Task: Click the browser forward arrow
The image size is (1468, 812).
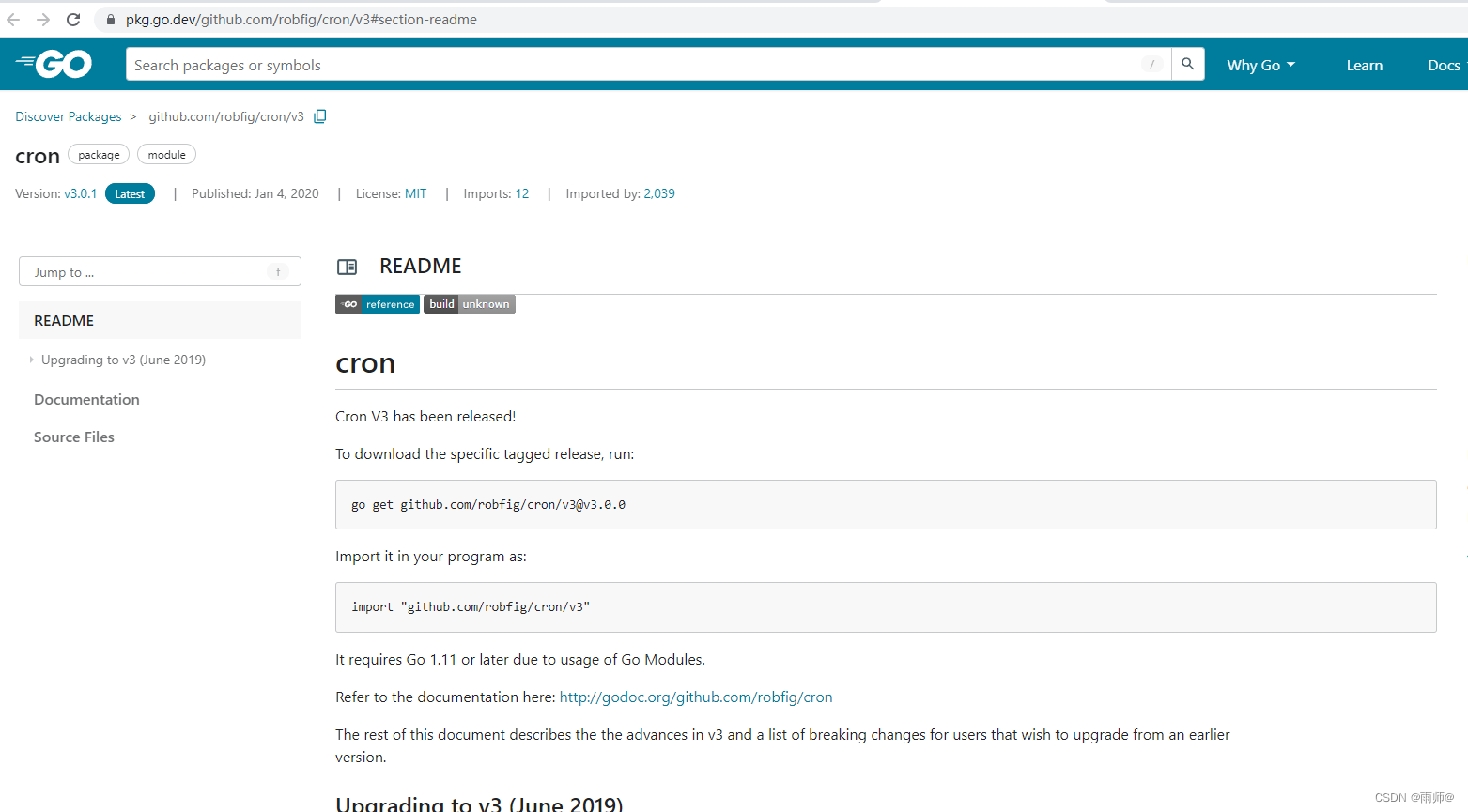Action: click(43, 20)
